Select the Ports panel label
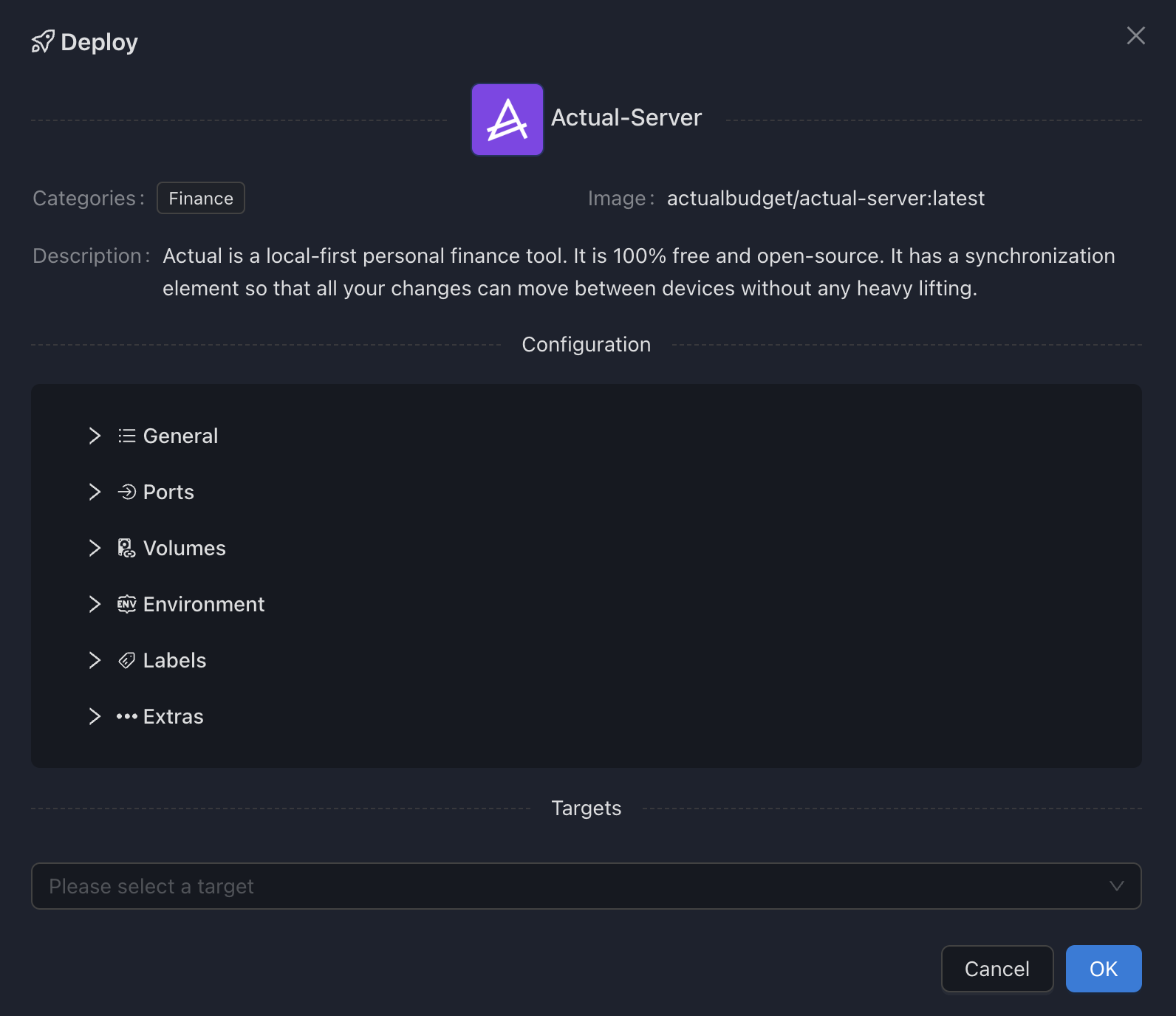Screen dimensions: 1176x1016 [168, 492]
